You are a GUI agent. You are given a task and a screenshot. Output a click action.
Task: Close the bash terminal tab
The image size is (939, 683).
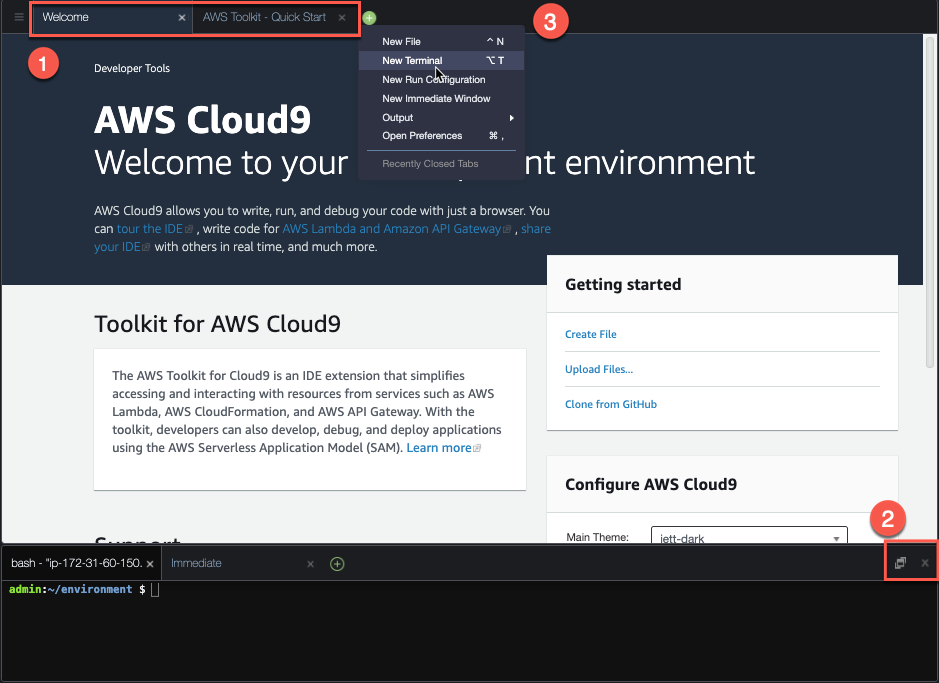[150, 564]
